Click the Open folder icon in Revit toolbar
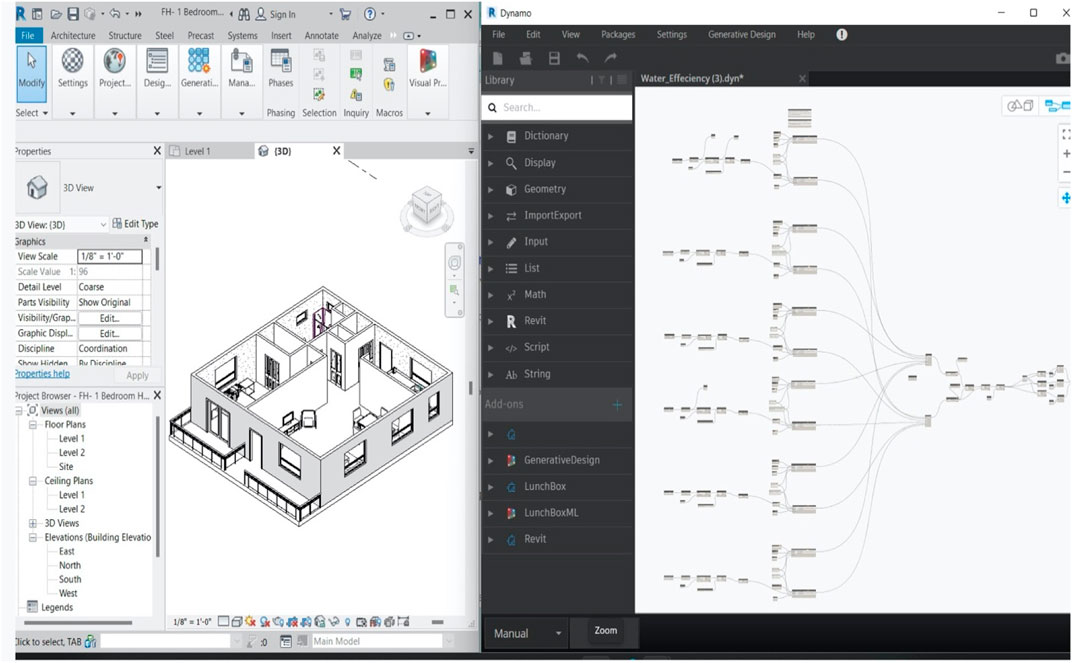This screenshot has width=1072, height=663. coord(56,14)
